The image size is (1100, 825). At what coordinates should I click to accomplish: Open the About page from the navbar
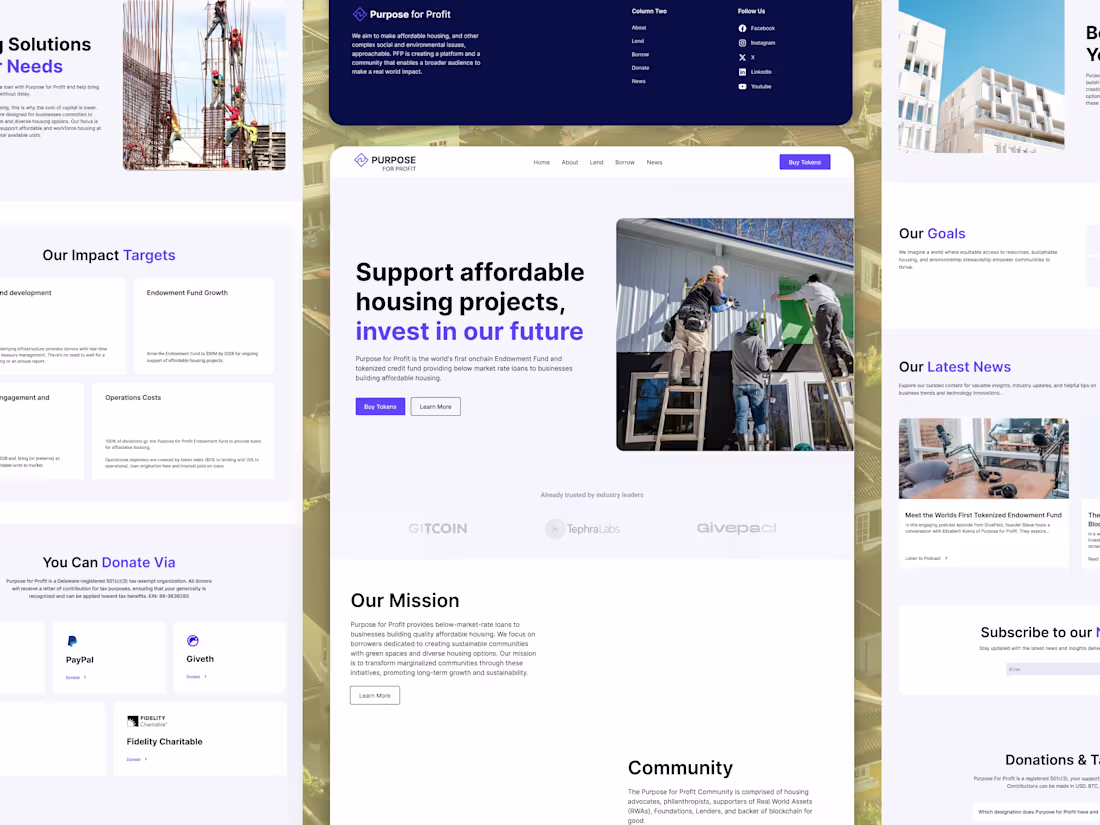(570, 161)
